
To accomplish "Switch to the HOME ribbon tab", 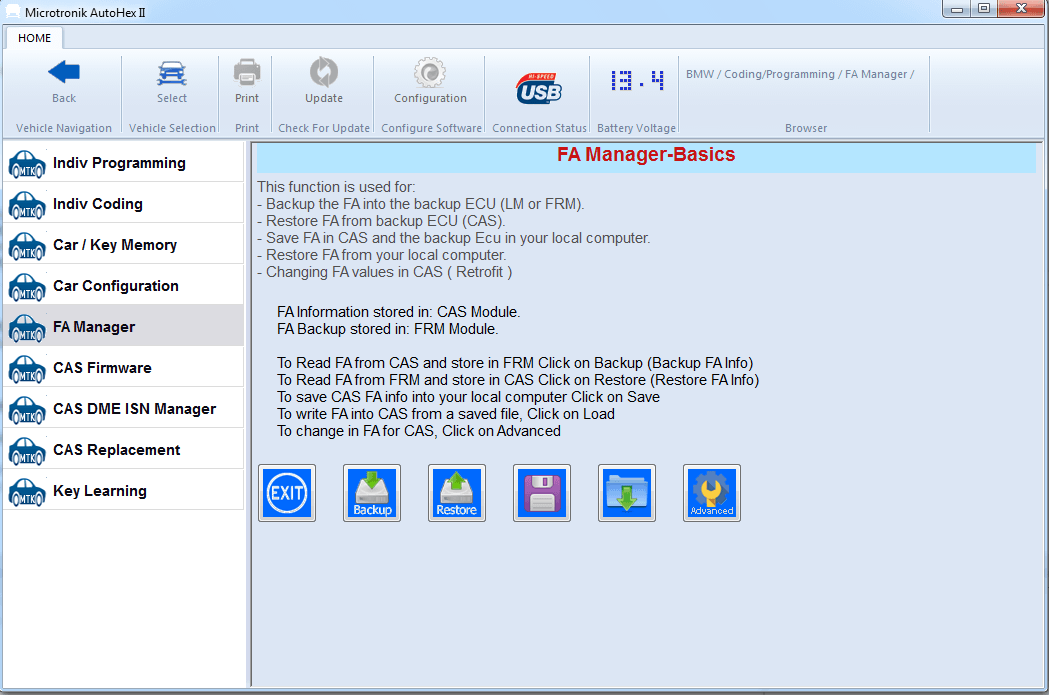I will [34, 38].
